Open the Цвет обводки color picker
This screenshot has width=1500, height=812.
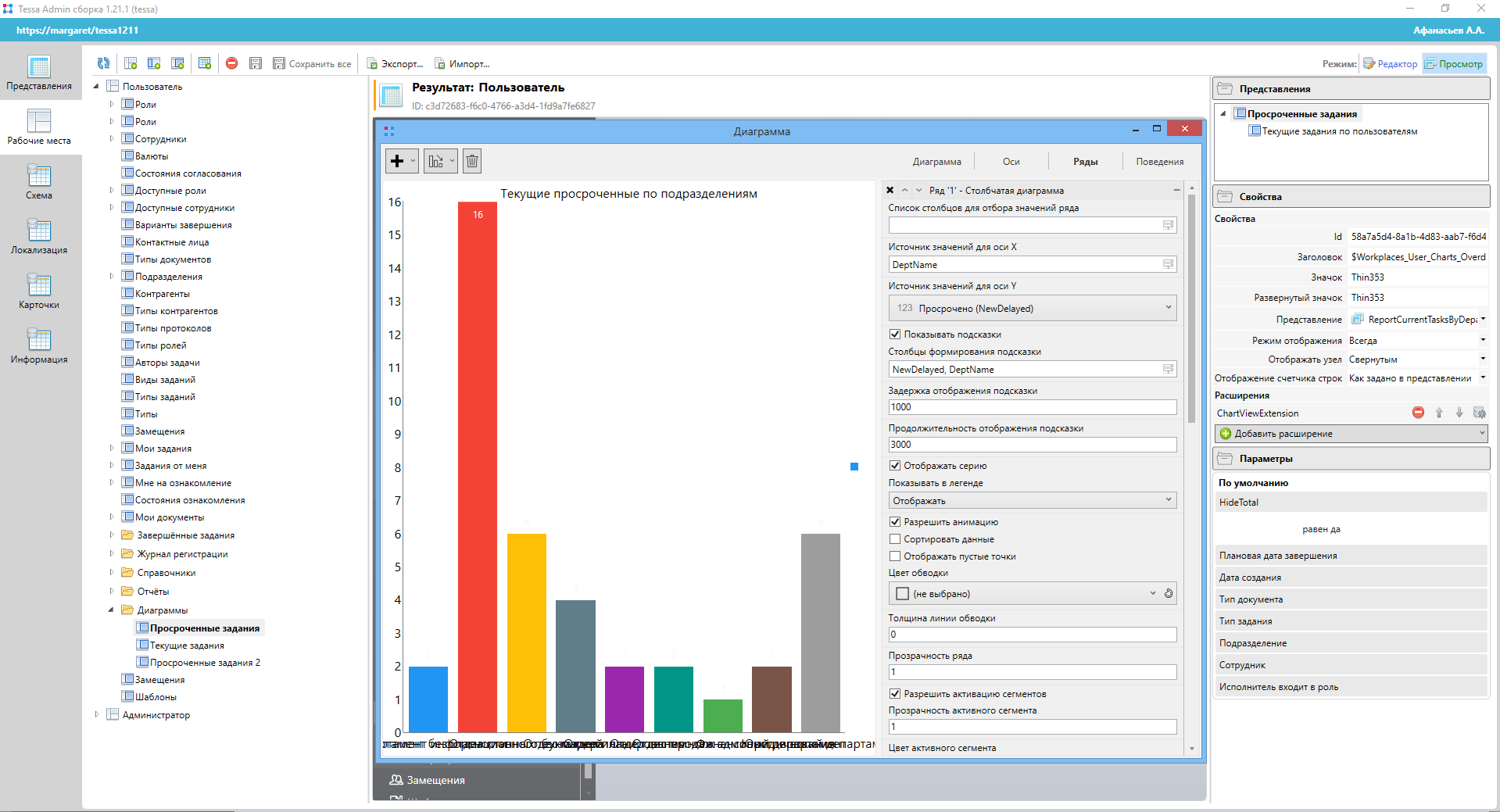(1024, 594)
